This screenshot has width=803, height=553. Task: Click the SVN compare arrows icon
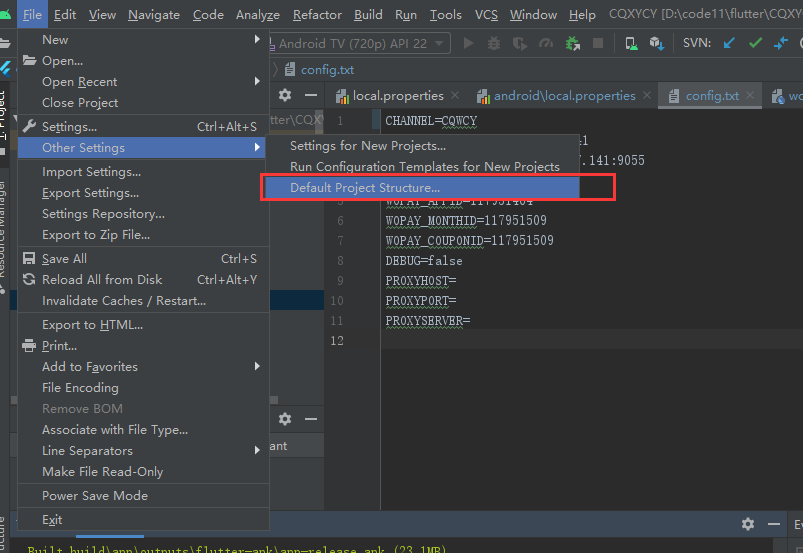(x=781, y=43)
